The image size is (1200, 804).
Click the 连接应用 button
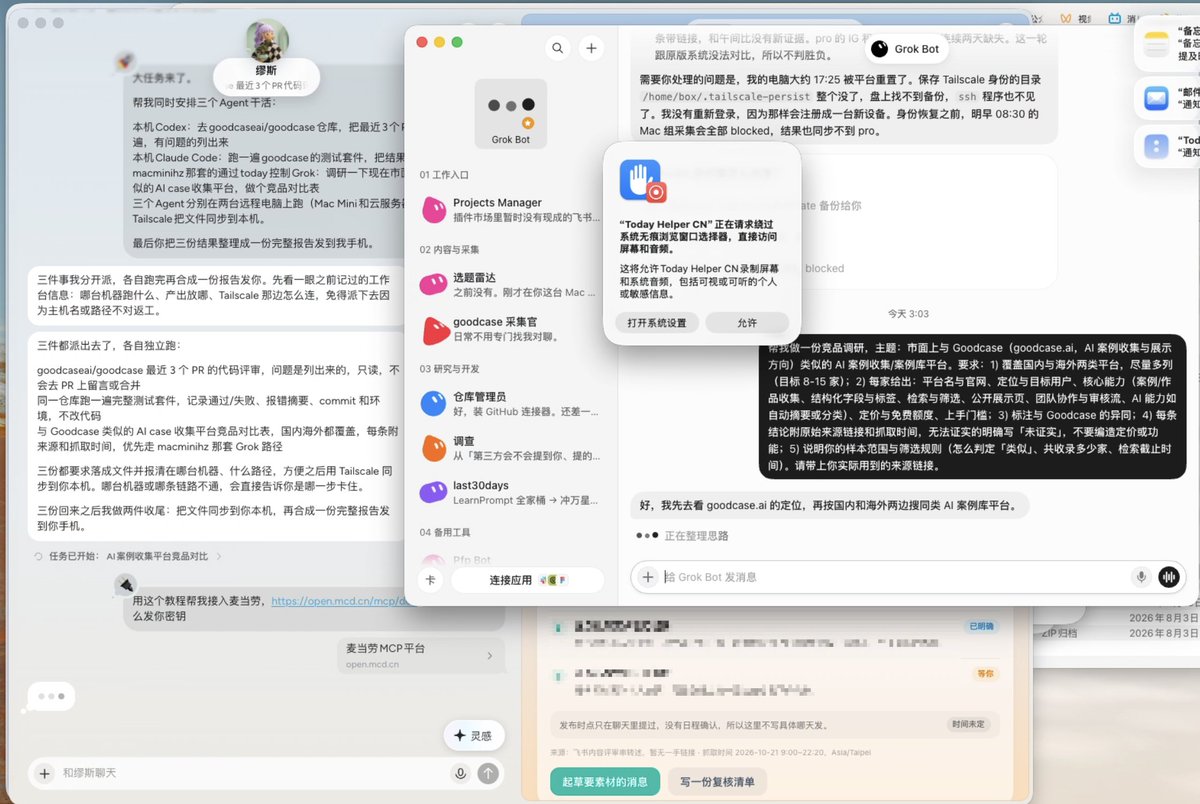tap(527, 580)
